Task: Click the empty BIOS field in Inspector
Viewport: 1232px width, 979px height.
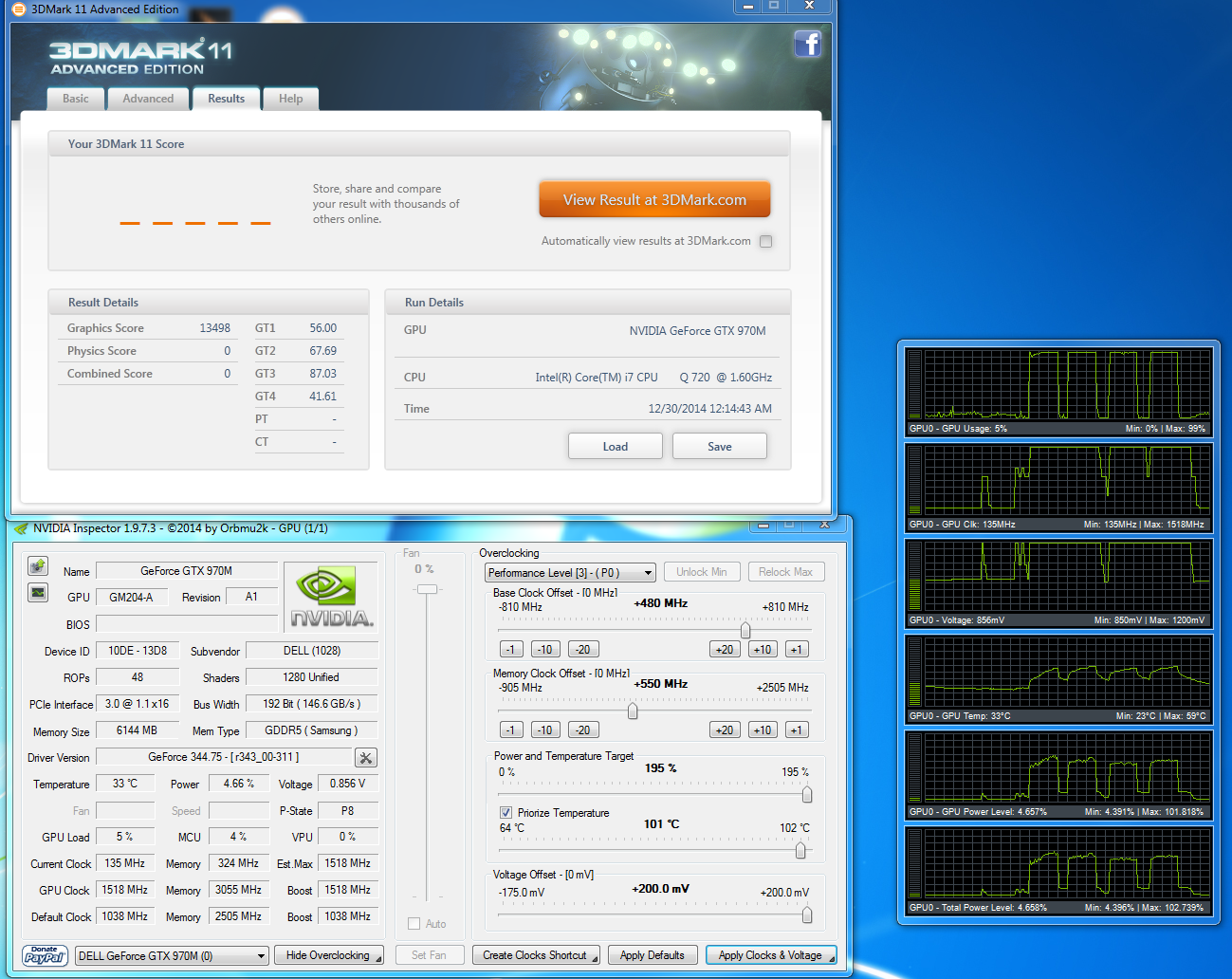Action: click(x=187, y=624)
